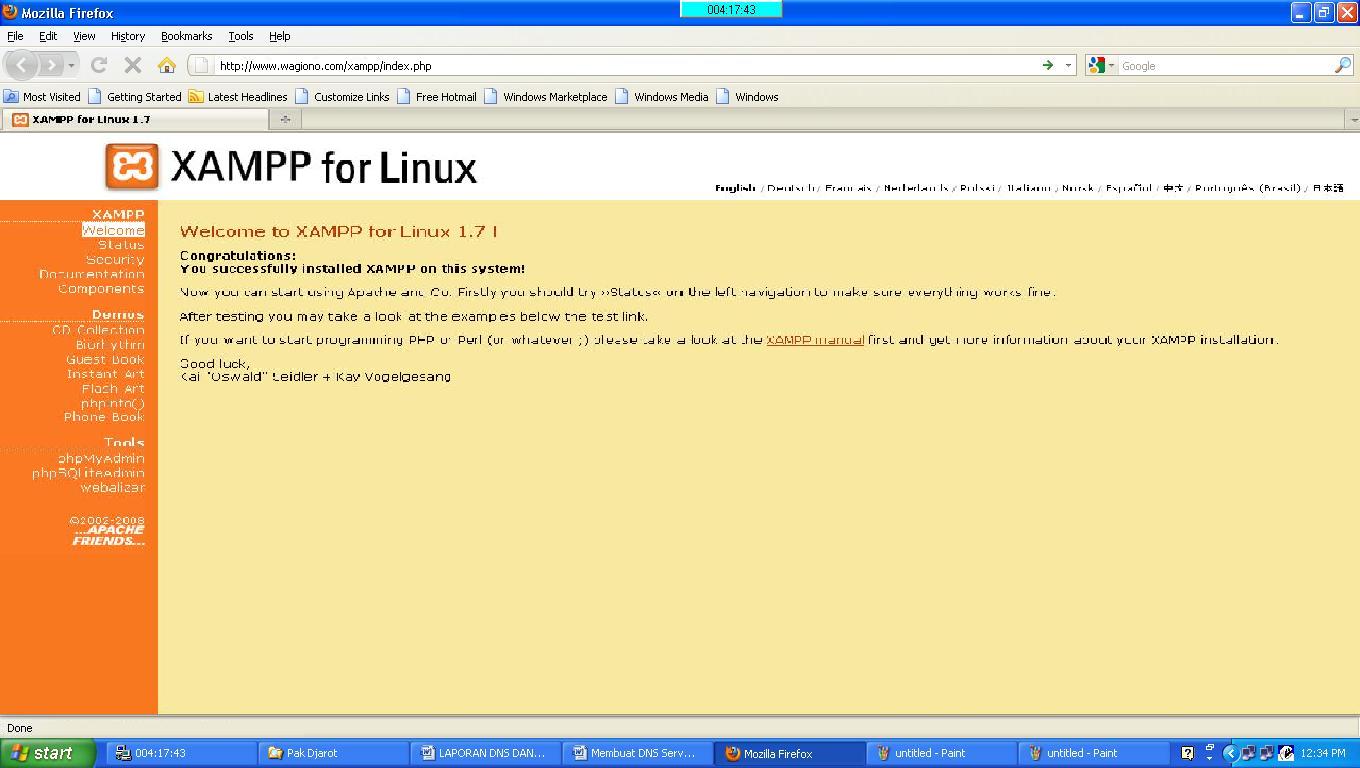This screenshot has height=768, width=1360.
Task: Open the Windows bookmark
Action: [x=747, y=97]
